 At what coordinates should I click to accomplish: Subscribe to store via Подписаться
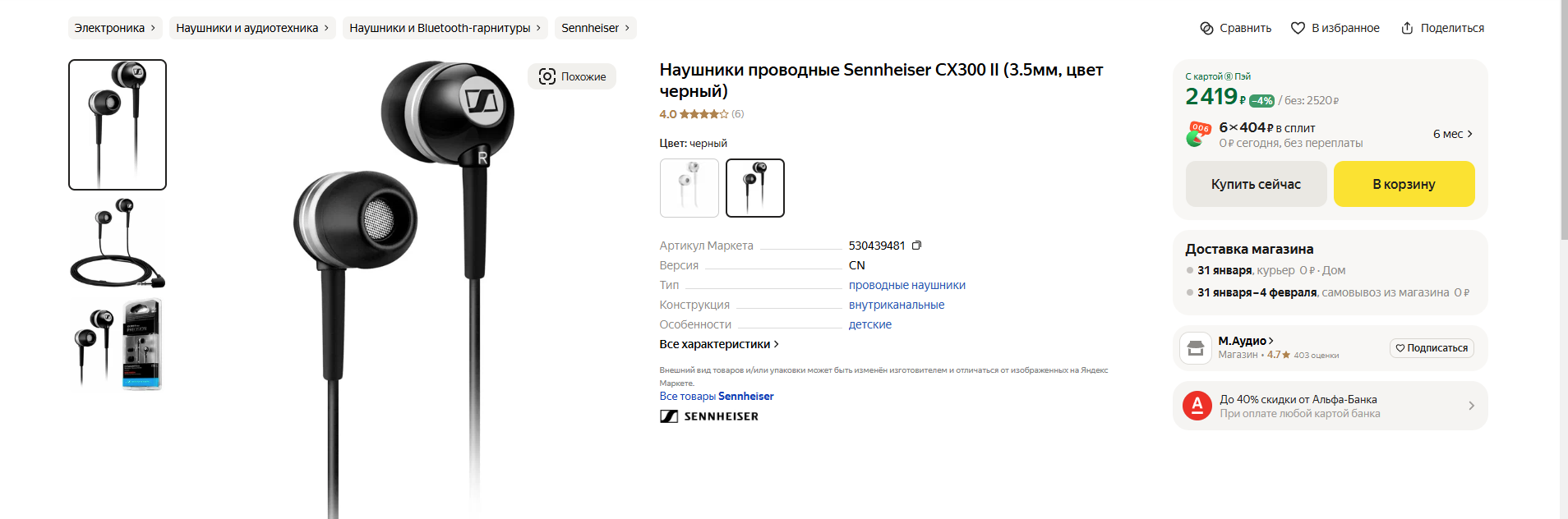pyautogui.click(x=1432, y=348)
